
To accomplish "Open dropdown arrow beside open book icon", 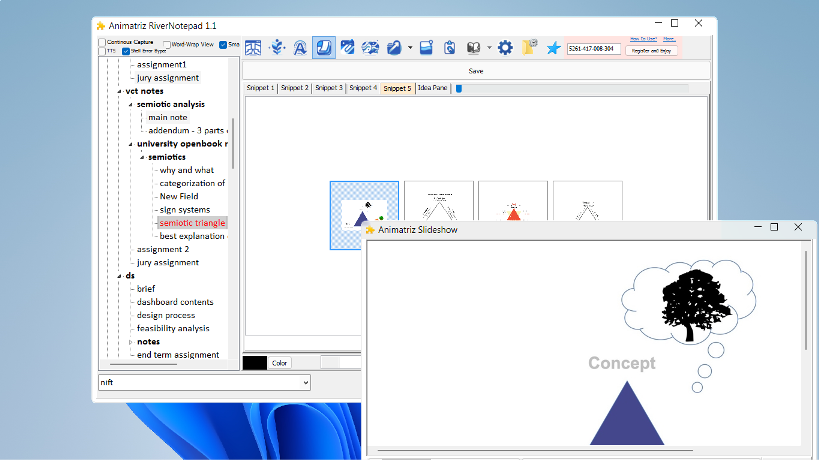I will tap(489, 48).
